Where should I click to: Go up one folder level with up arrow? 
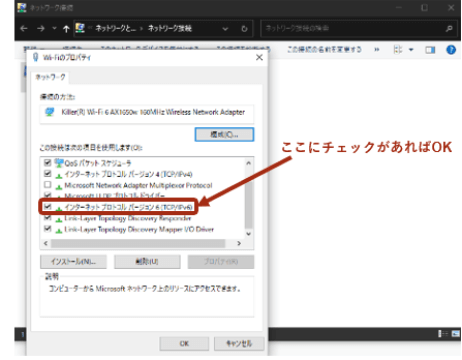point(66,29)
